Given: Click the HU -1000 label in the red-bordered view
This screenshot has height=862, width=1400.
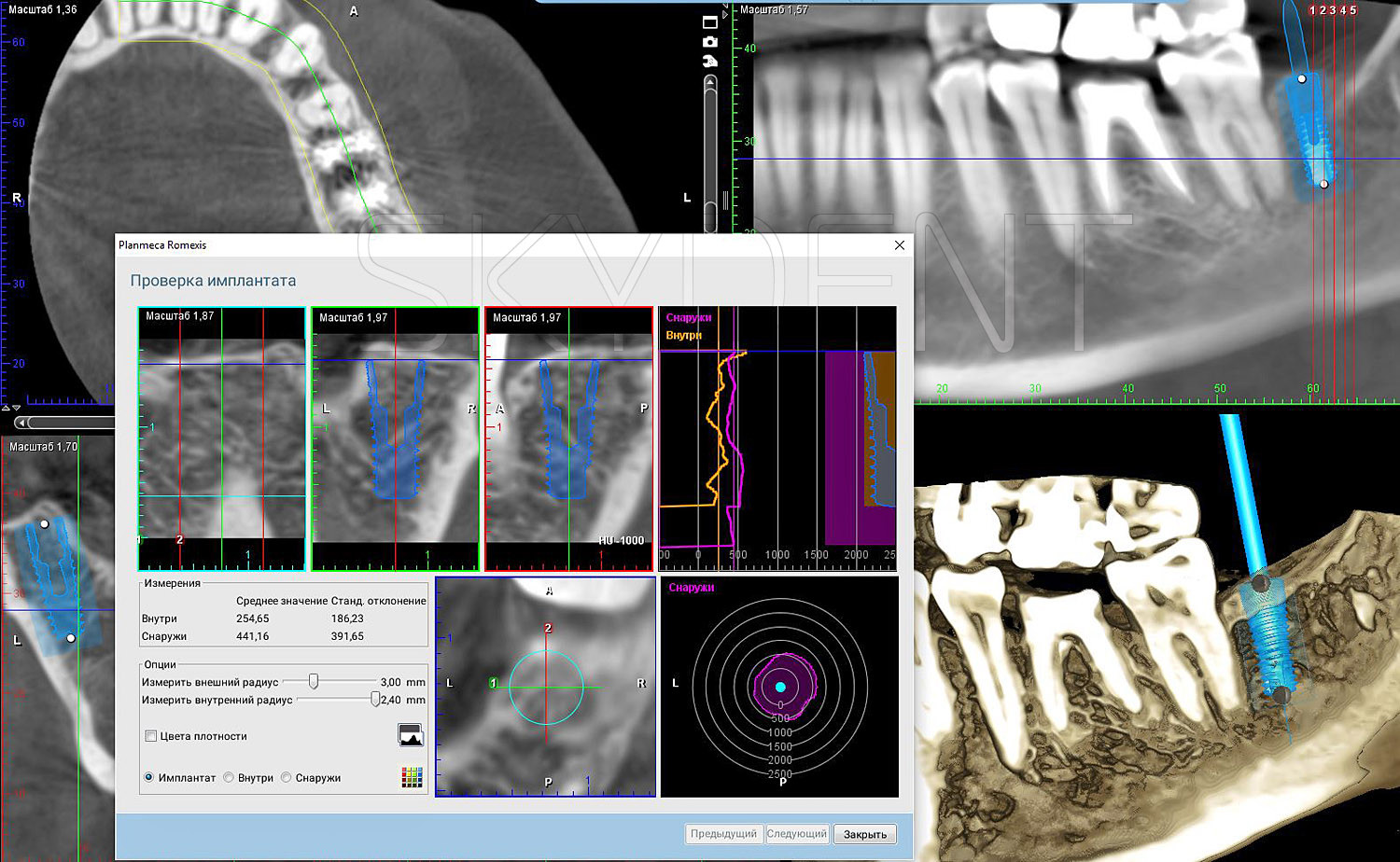Looking at the screenshot, I should click(x=622, y=541).
